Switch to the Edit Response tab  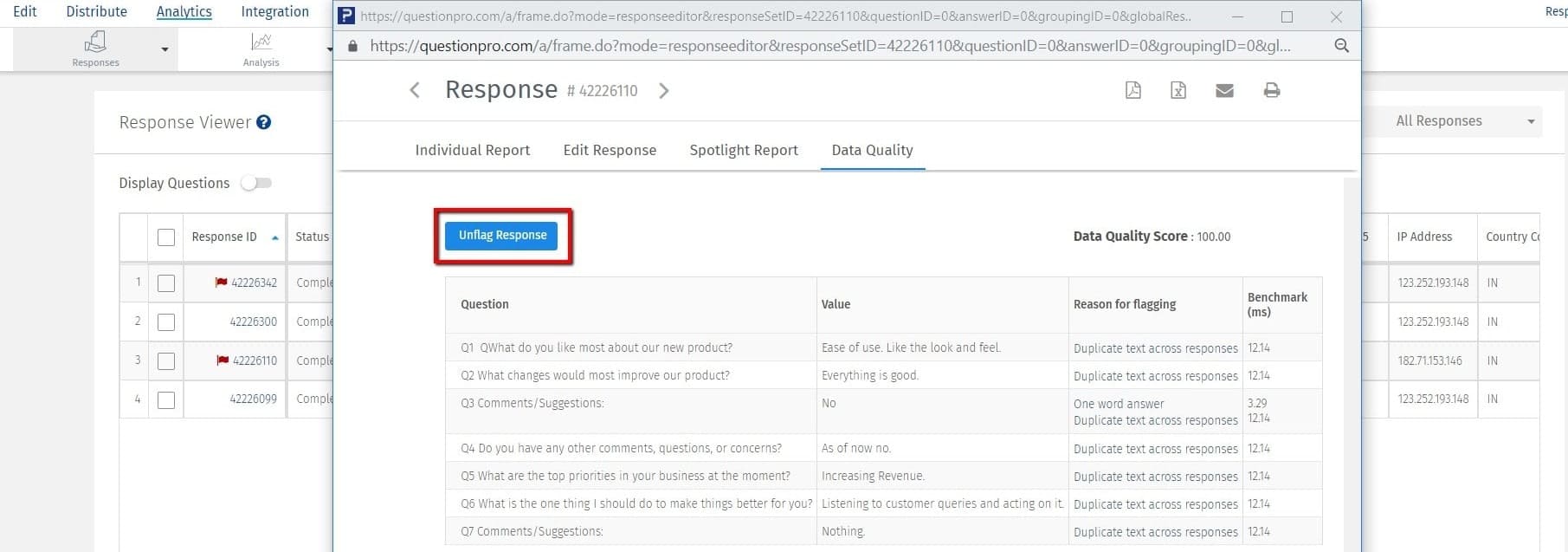click(x=610, y=150)
